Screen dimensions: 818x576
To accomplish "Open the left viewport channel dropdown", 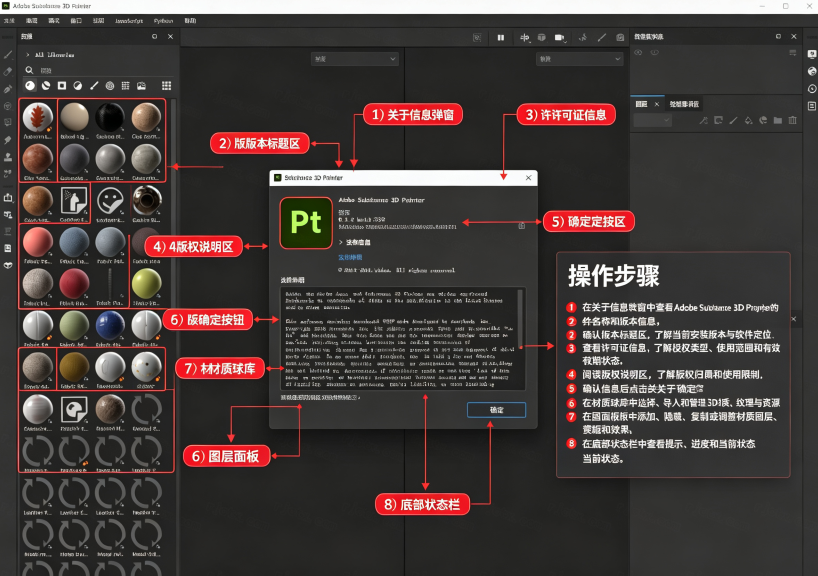I will pos(355,59).
